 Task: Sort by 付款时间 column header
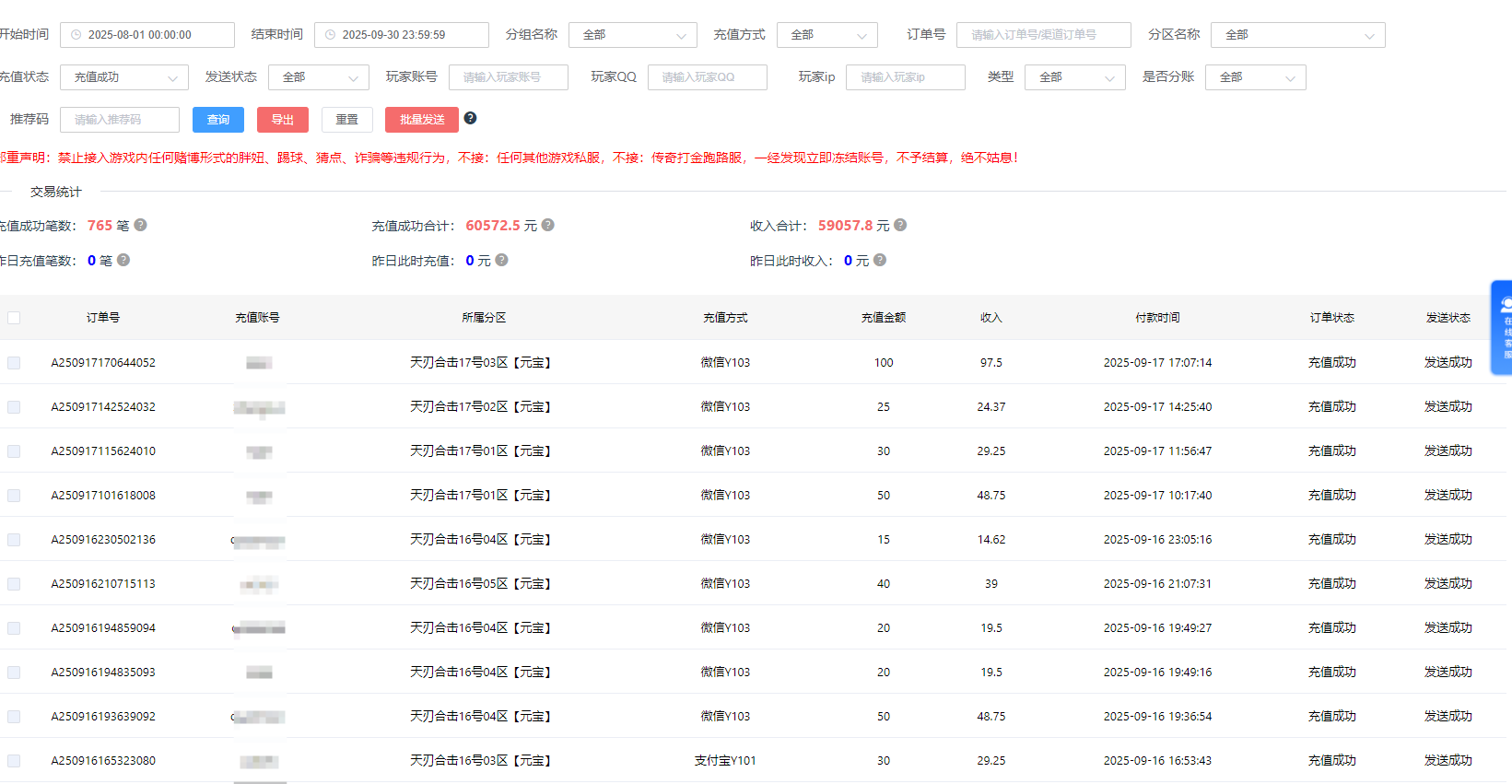coord(1157,318)
